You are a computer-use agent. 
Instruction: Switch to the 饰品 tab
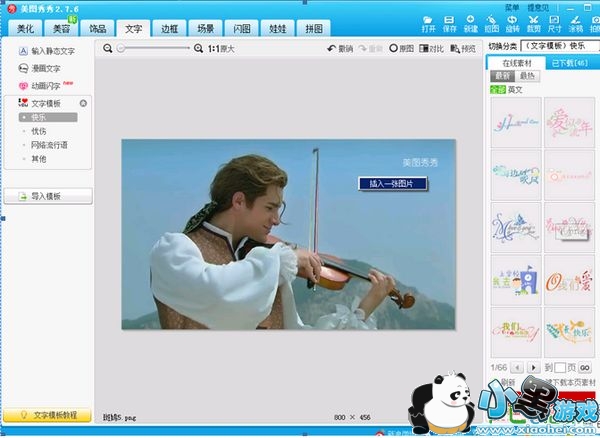coord(98,29)
